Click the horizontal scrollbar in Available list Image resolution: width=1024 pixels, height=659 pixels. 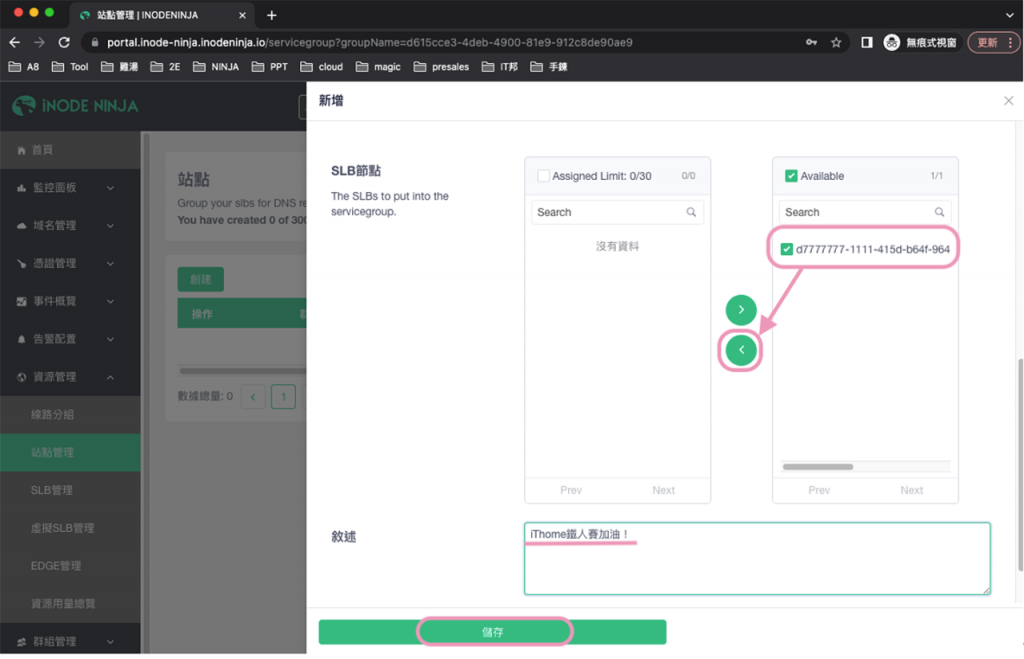(818, 467)
